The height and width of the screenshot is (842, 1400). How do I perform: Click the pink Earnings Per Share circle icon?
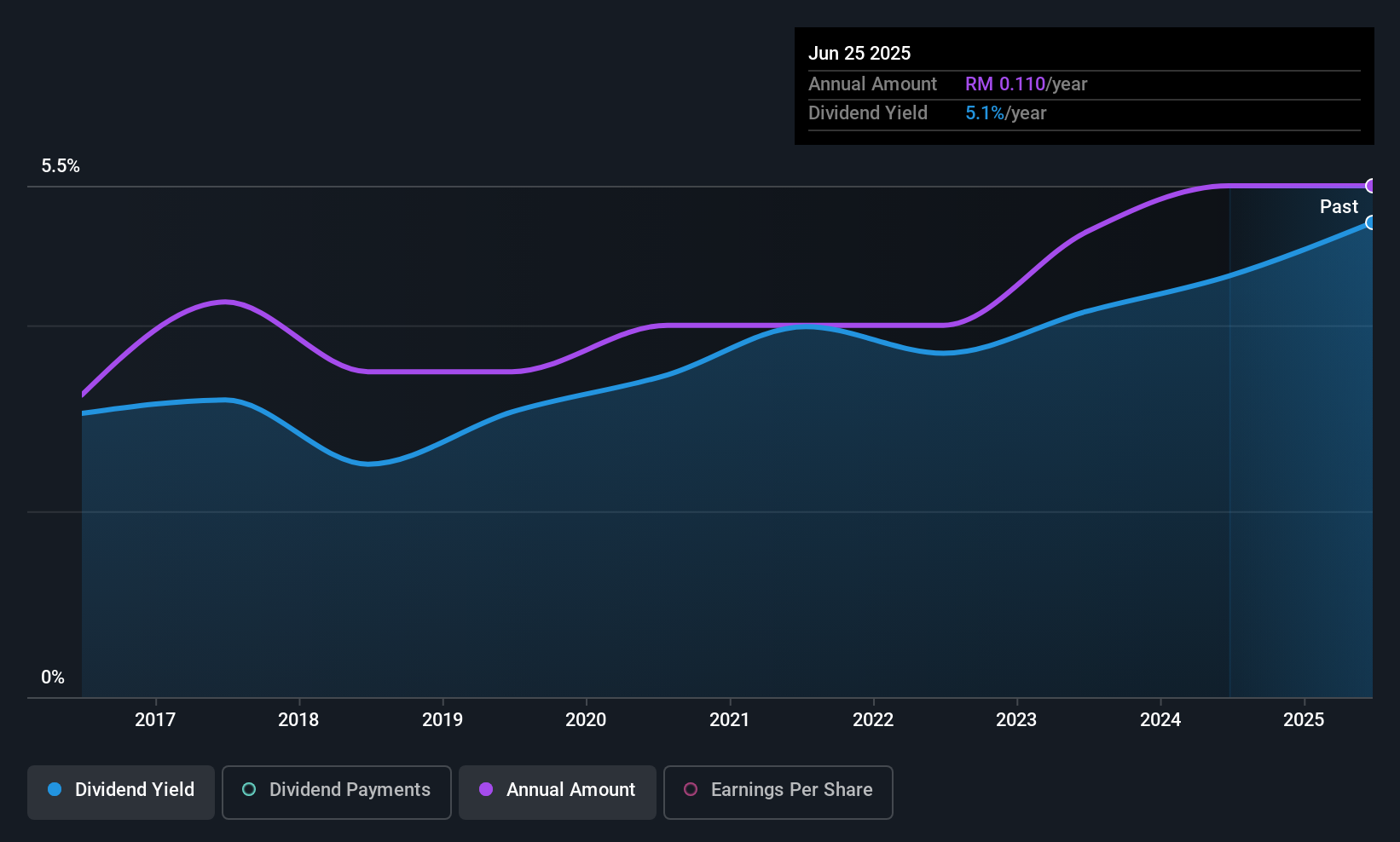691,789
